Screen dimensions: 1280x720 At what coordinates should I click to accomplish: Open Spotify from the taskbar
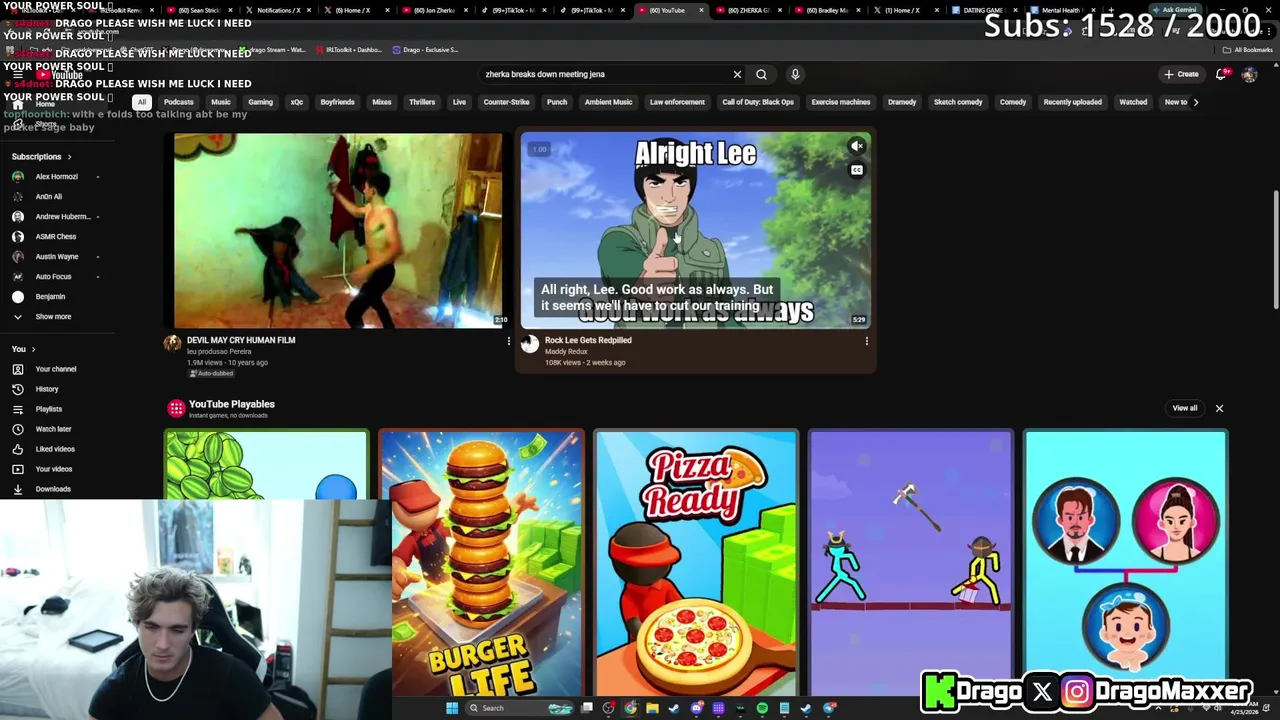click(762, 708)
